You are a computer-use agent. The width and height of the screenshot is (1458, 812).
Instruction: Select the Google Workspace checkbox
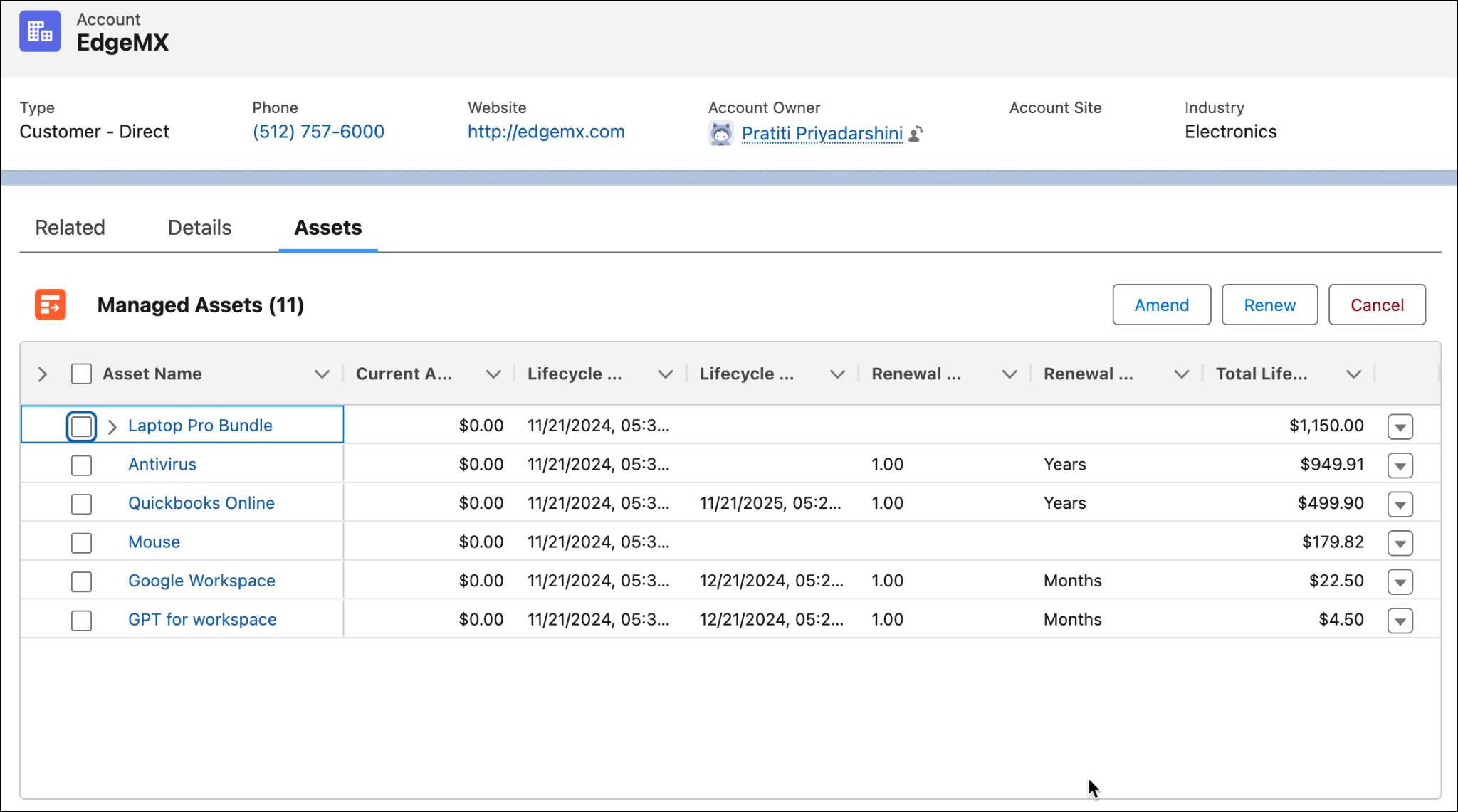tap(81, 581)
